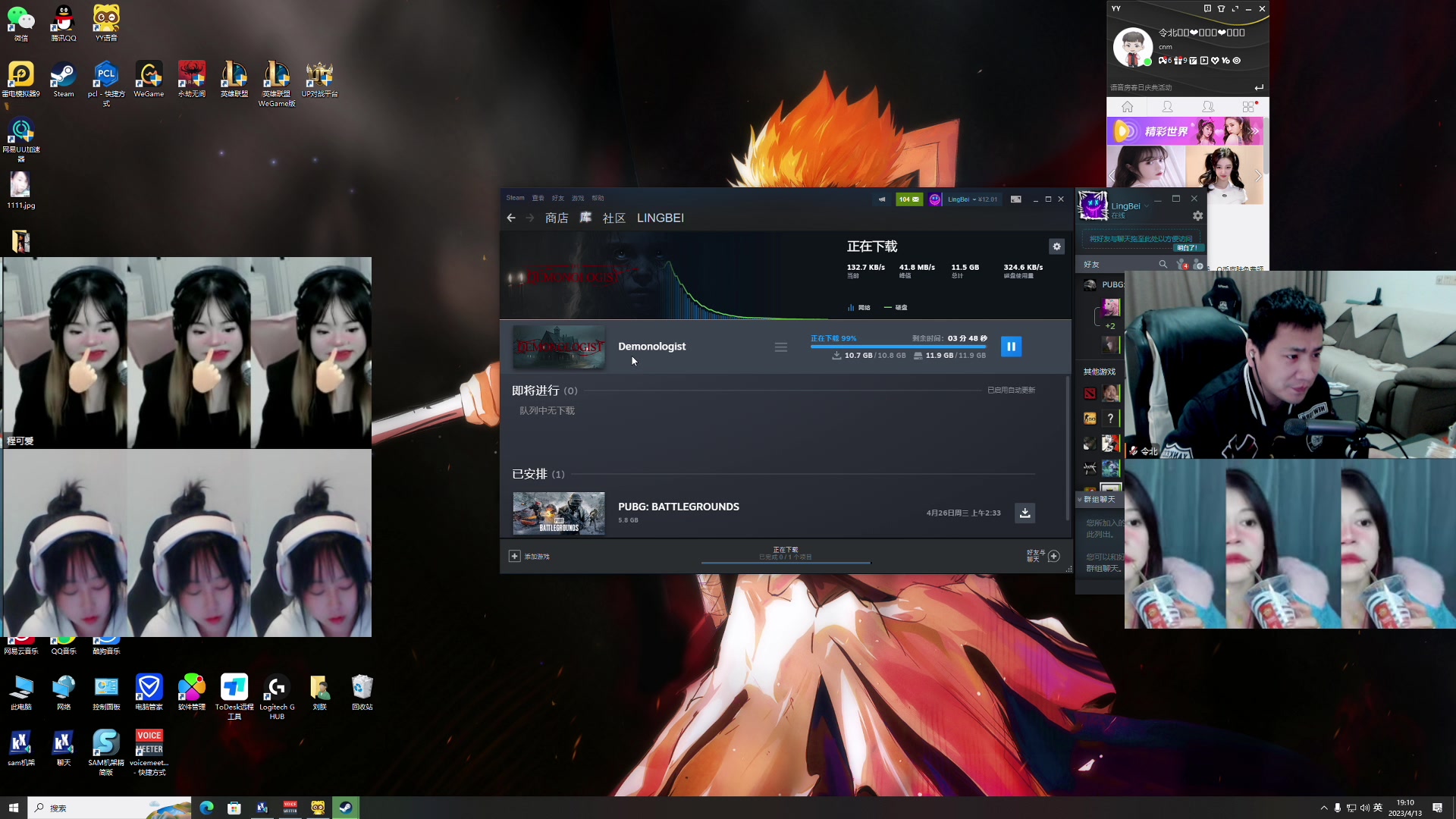The width and height of the screenshot is (1456, 819).
Task: Click the Steam announcements megaphone icon
Action: (881, 199)
